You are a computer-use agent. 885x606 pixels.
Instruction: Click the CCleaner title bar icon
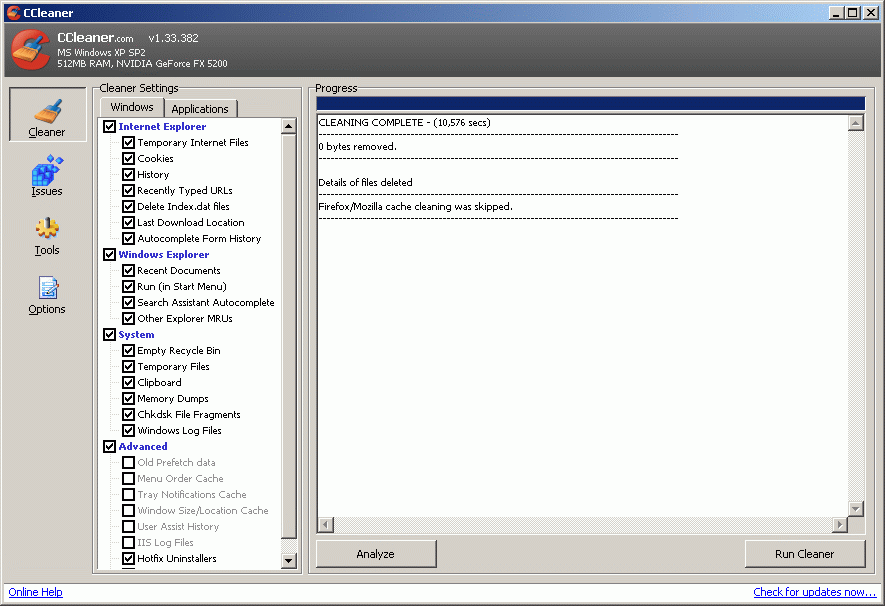click(13, 12)
